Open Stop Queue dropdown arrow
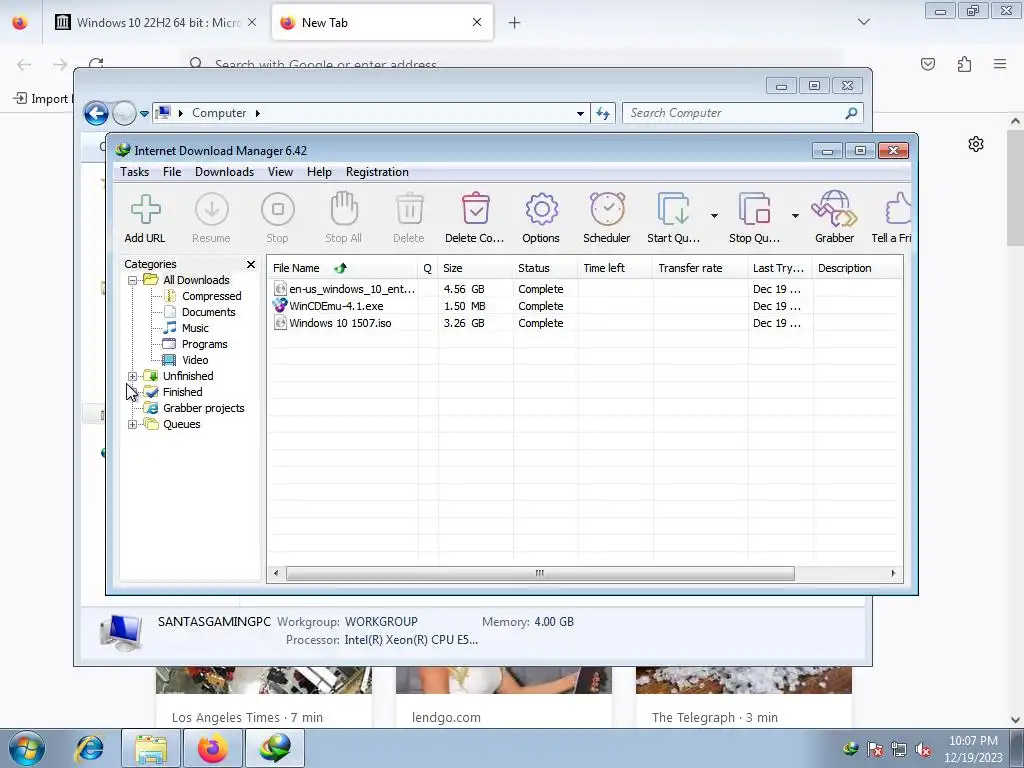The height and width of the screenshot is (768, 1024). (x=795, y=216)
